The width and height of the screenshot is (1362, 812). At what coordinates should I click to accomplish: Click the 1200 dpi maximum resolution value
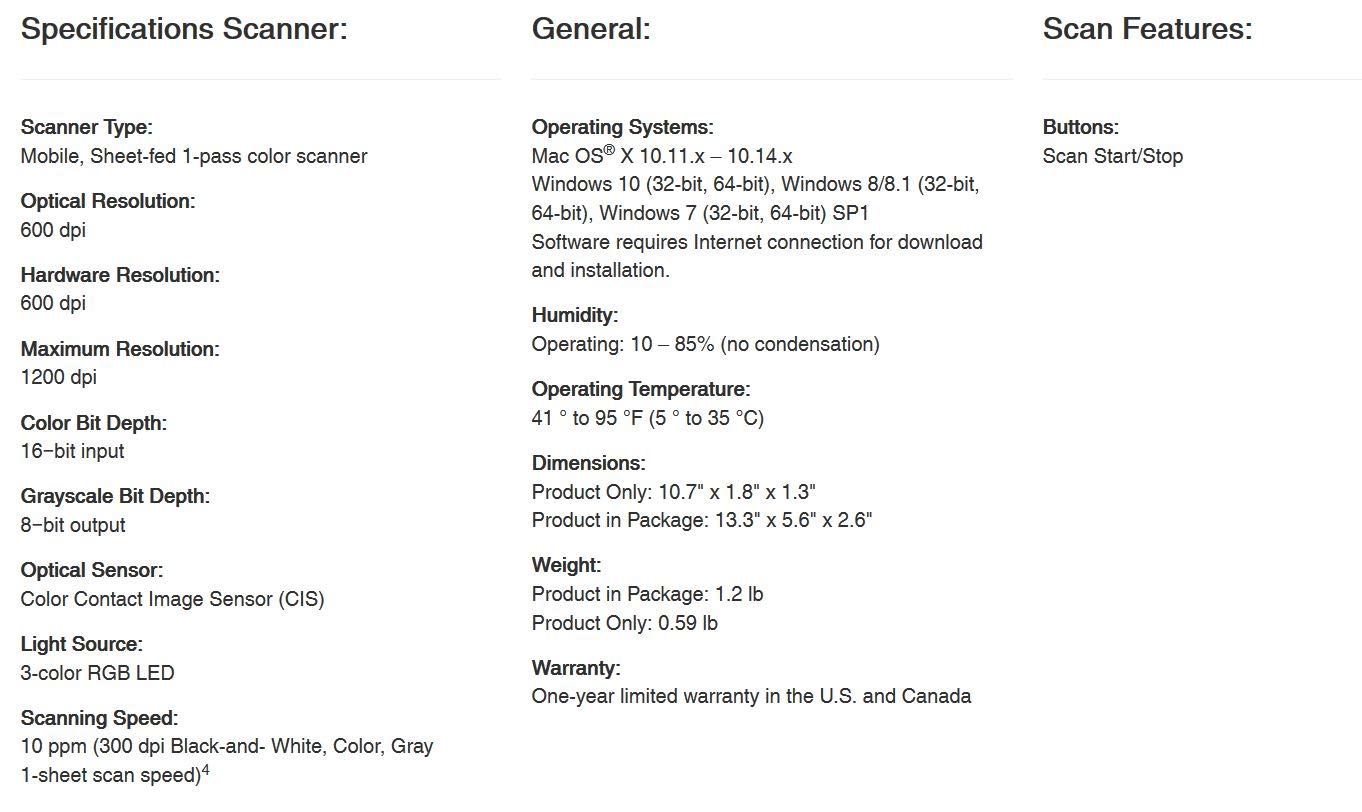click(58, 378)
